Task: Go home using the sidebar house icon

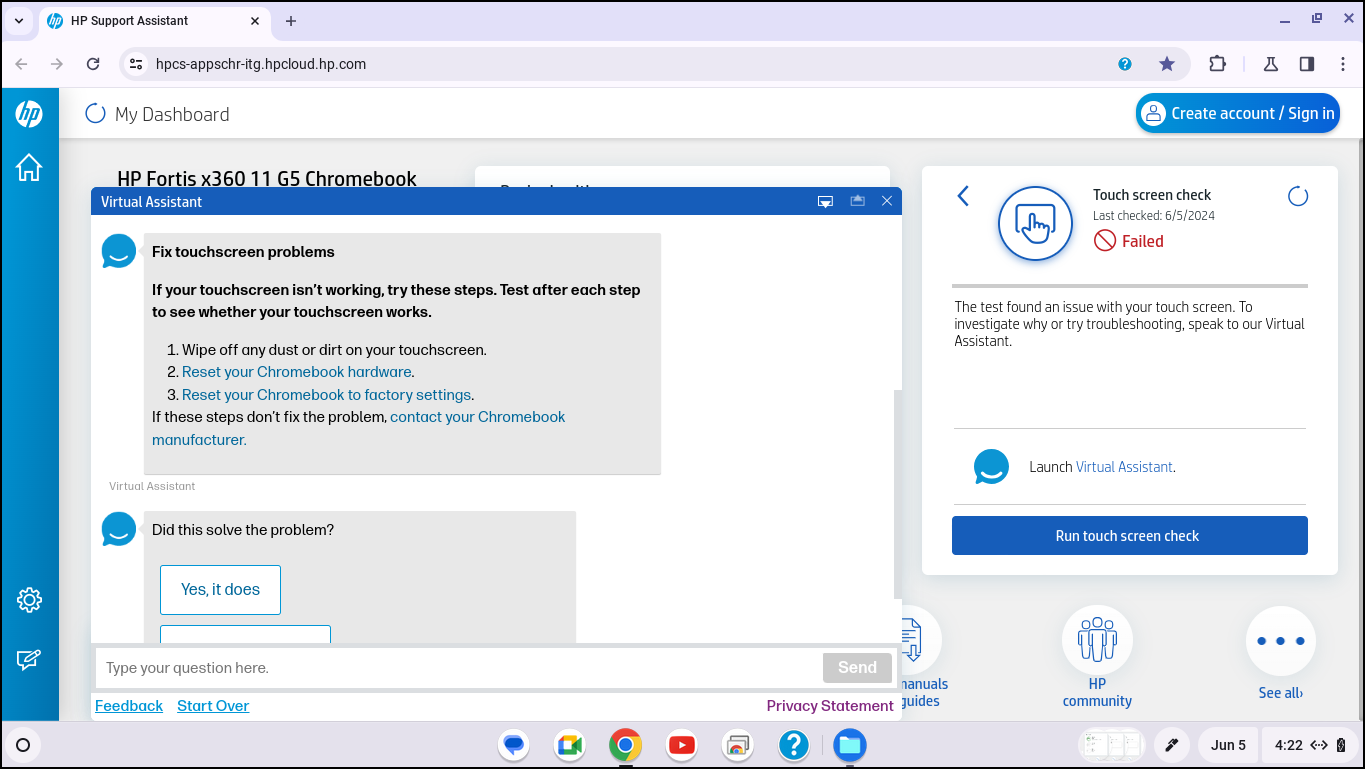Action: coord(29,168)
